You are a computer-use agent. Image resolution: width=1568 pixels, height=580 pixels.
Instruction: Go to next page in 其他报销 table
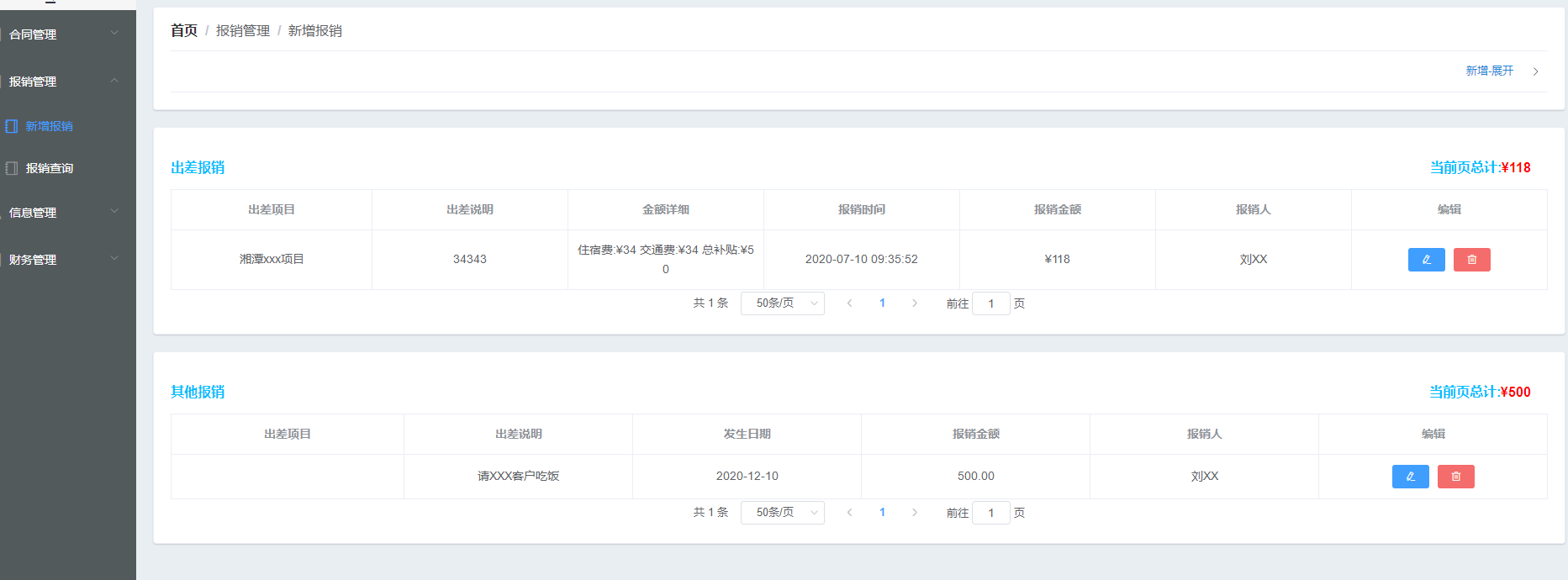[915, 513]
